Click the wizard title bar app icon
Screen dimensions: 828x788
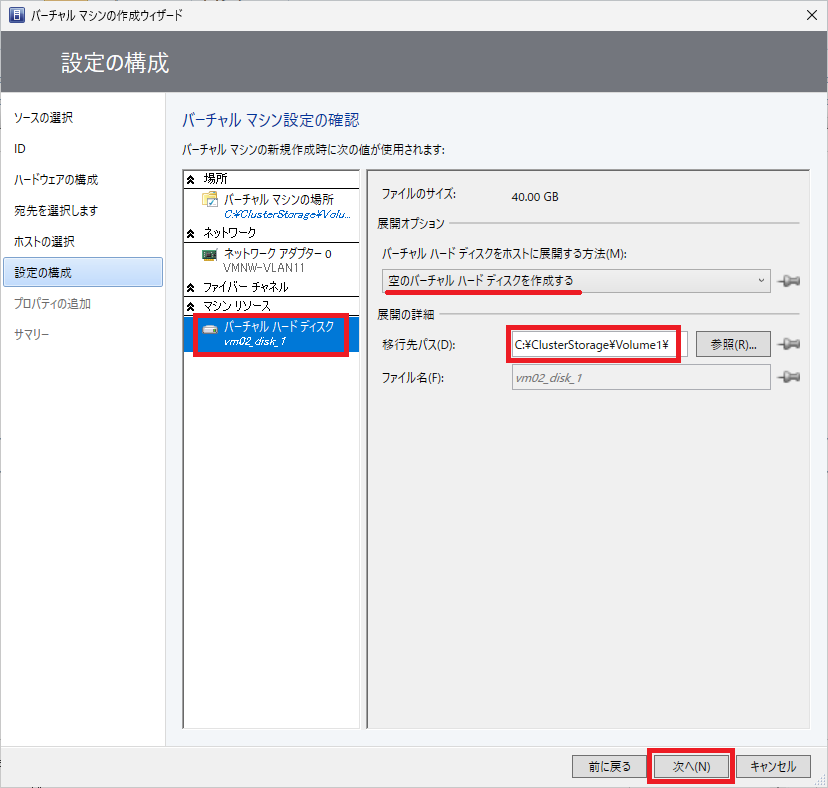(17, 15)
